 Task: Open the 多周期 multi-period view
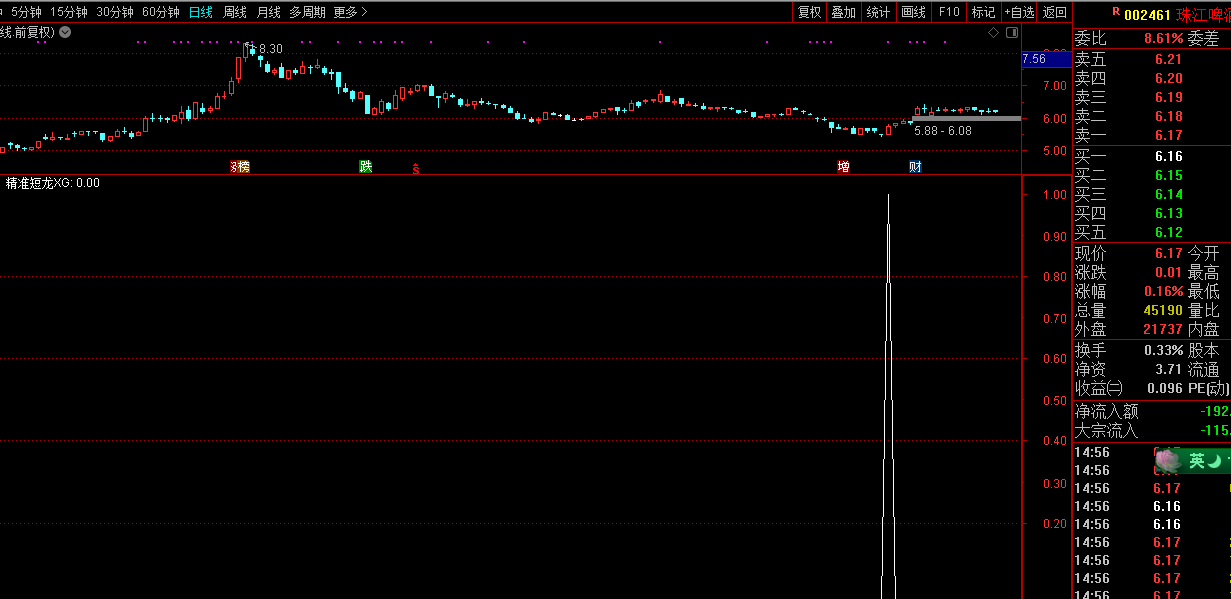click(x=307, y=12)
